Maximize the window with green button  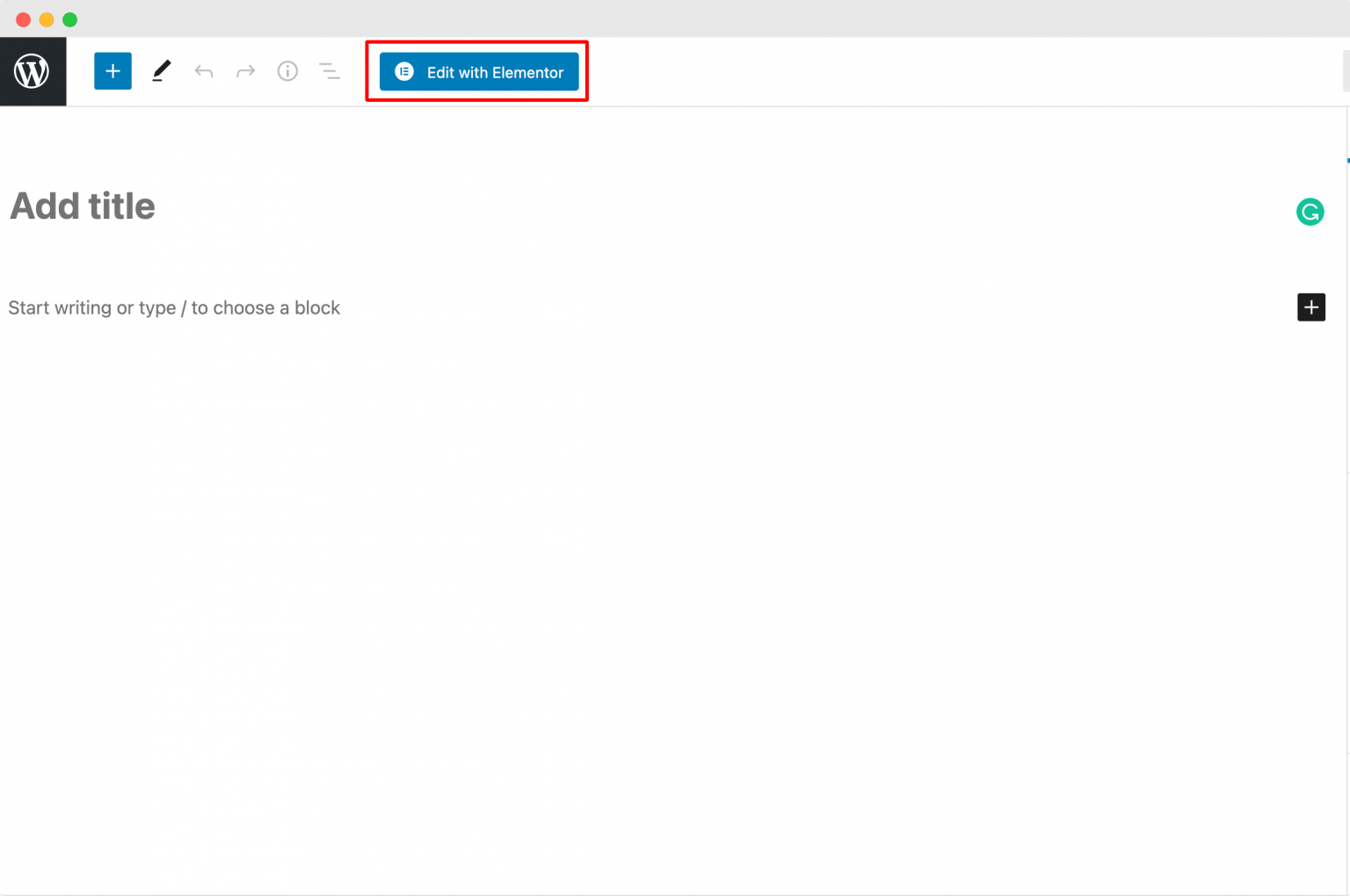(x=70, y=19)
